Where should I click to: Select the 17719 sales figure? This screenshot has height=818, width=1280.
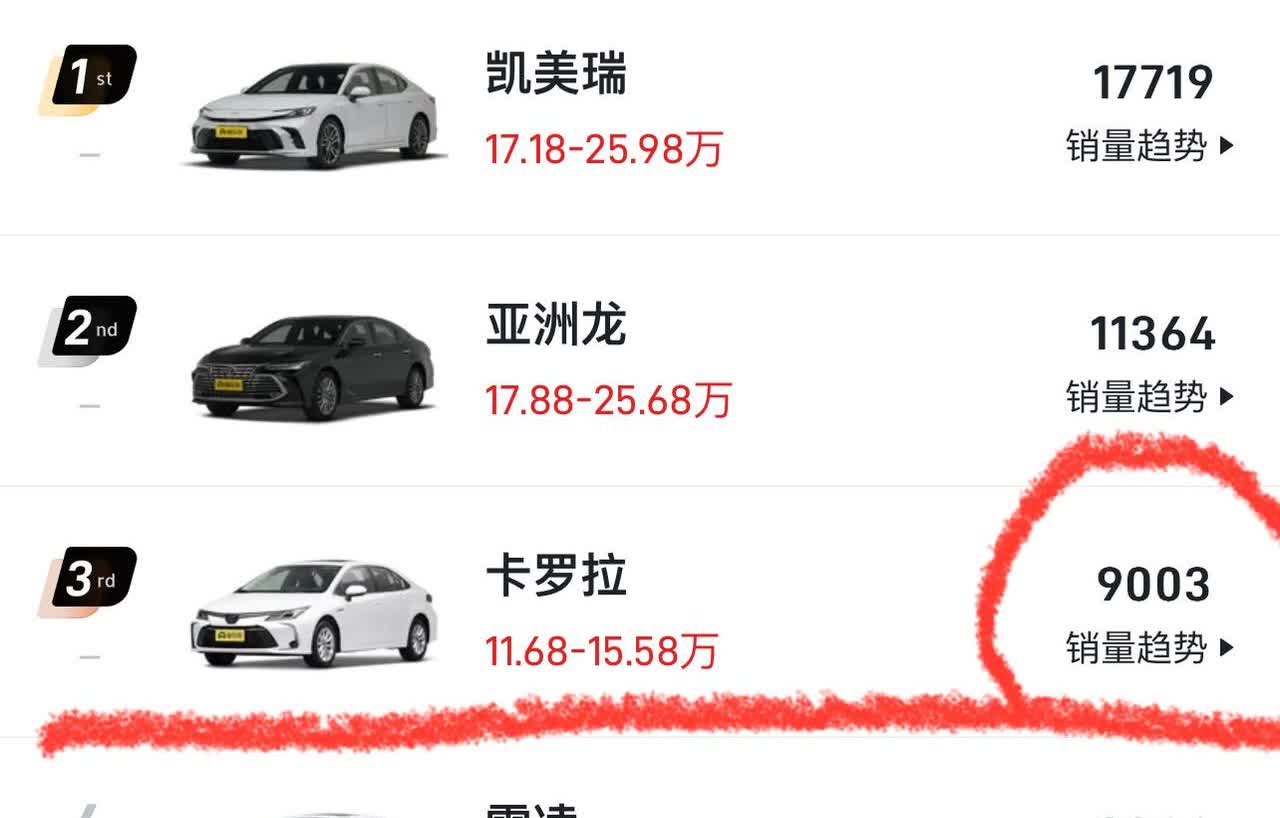pyautogui.click(x=1153, y=83)
